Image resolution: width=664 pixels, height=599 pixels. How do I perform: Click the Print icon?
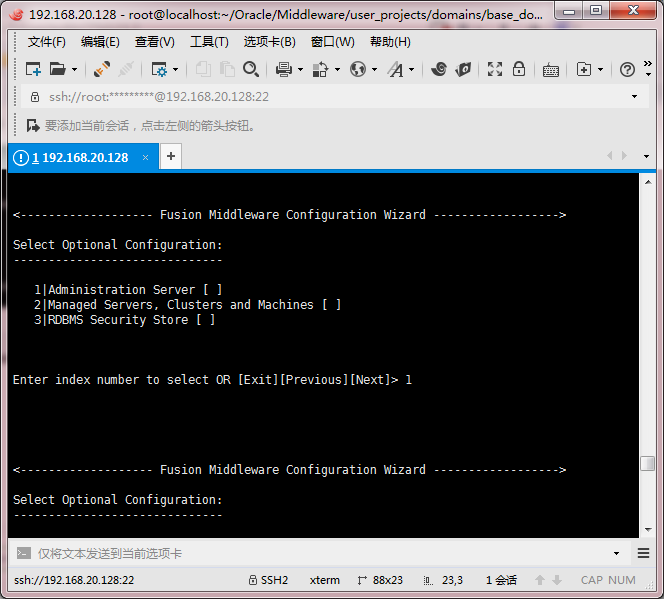point(284,69)
